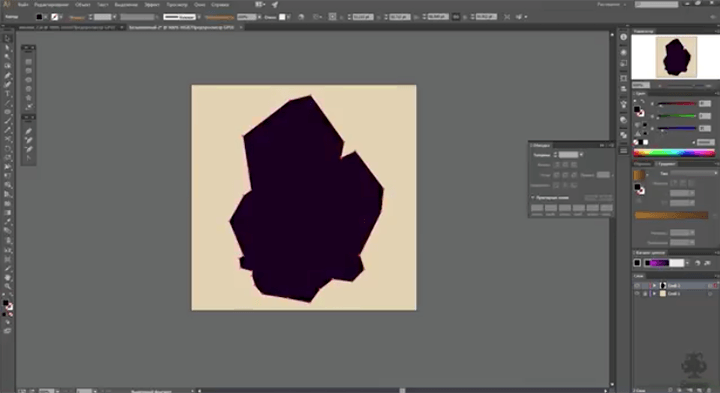Viewport: 720px width, 393px height.
Task: Open the graphic style dropdown in control bar
Action: (288, 17)
